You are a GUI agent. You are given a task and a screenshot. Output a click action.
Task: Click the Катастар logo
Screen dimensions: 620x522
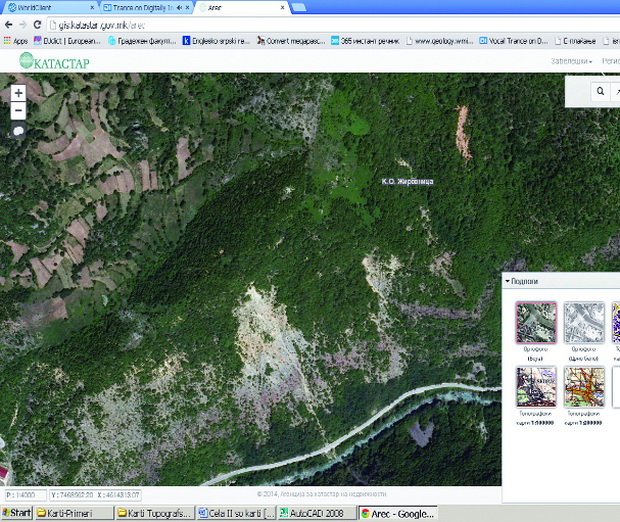pyautogui.click(x=55, y=61)
